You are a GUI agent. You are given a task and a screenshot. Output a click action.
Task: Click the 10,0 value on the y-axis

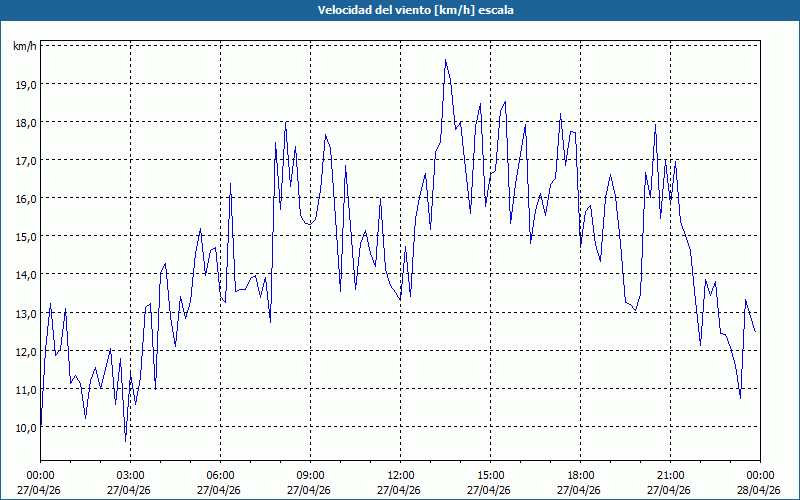pos(25,427)
